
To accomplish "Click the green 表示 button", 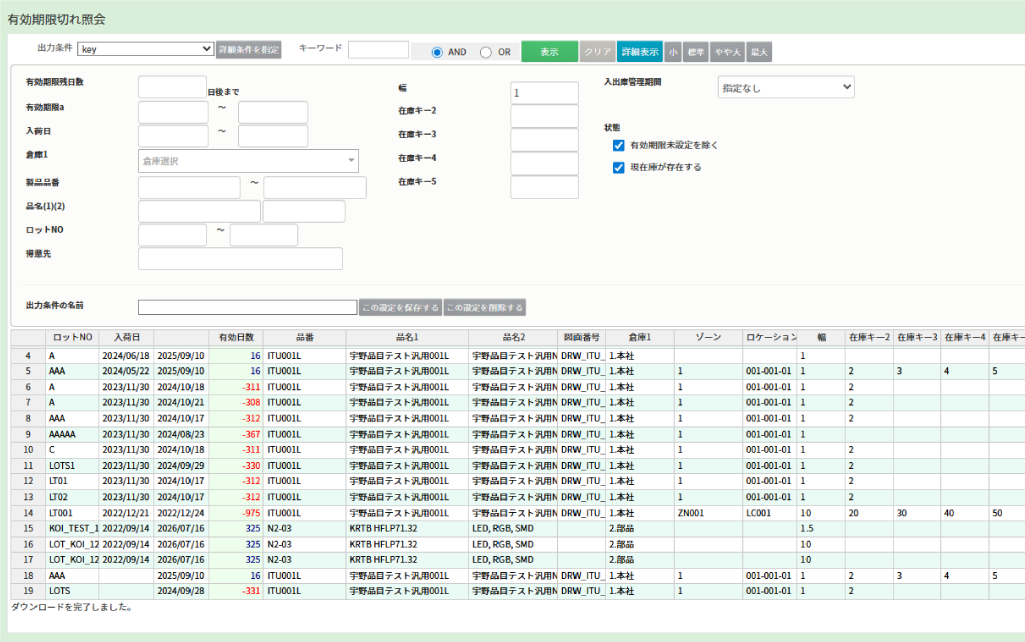I will [x=549, y=52].
